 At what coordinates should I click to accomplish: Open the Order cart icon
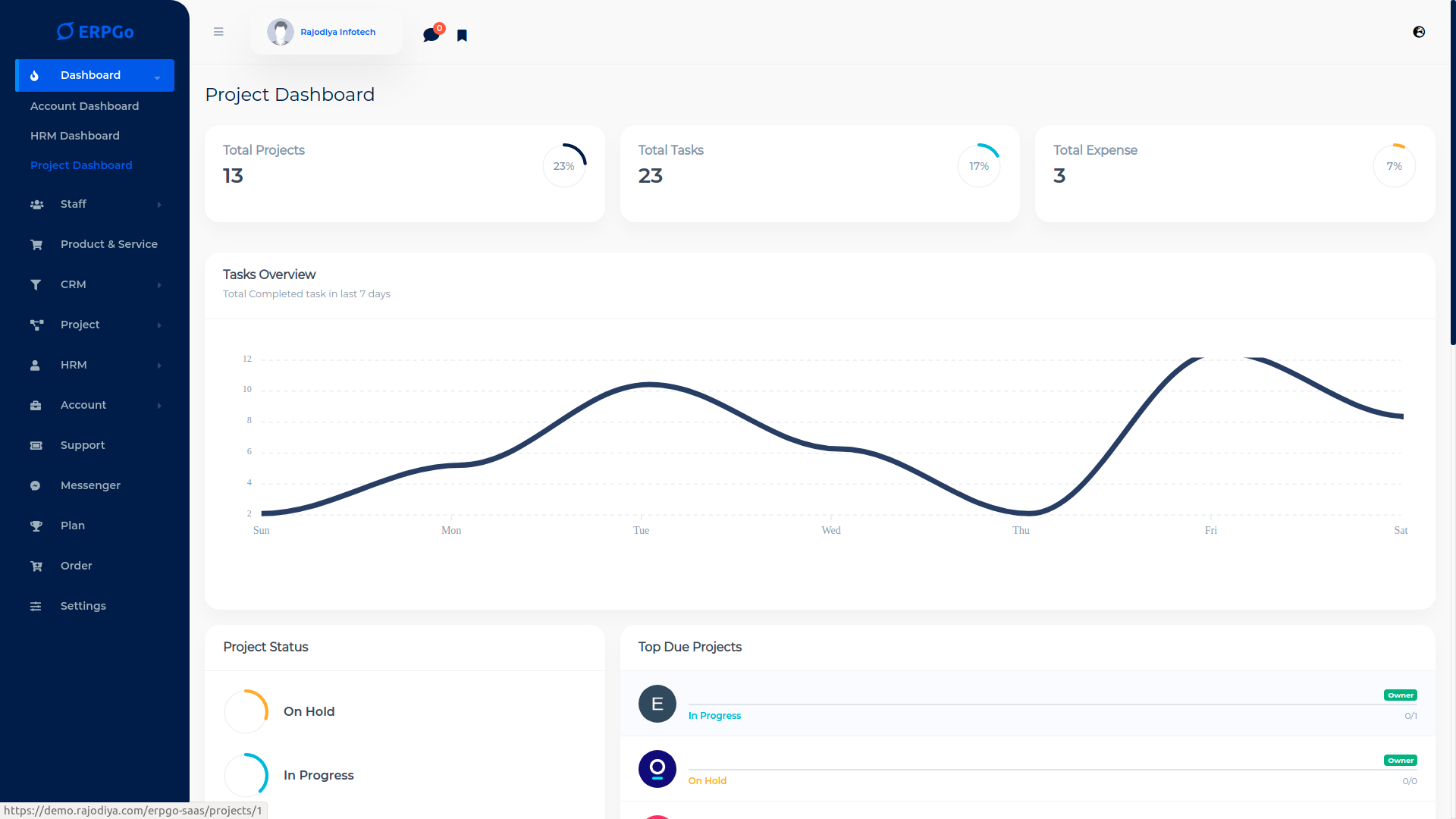click(36, 566)
